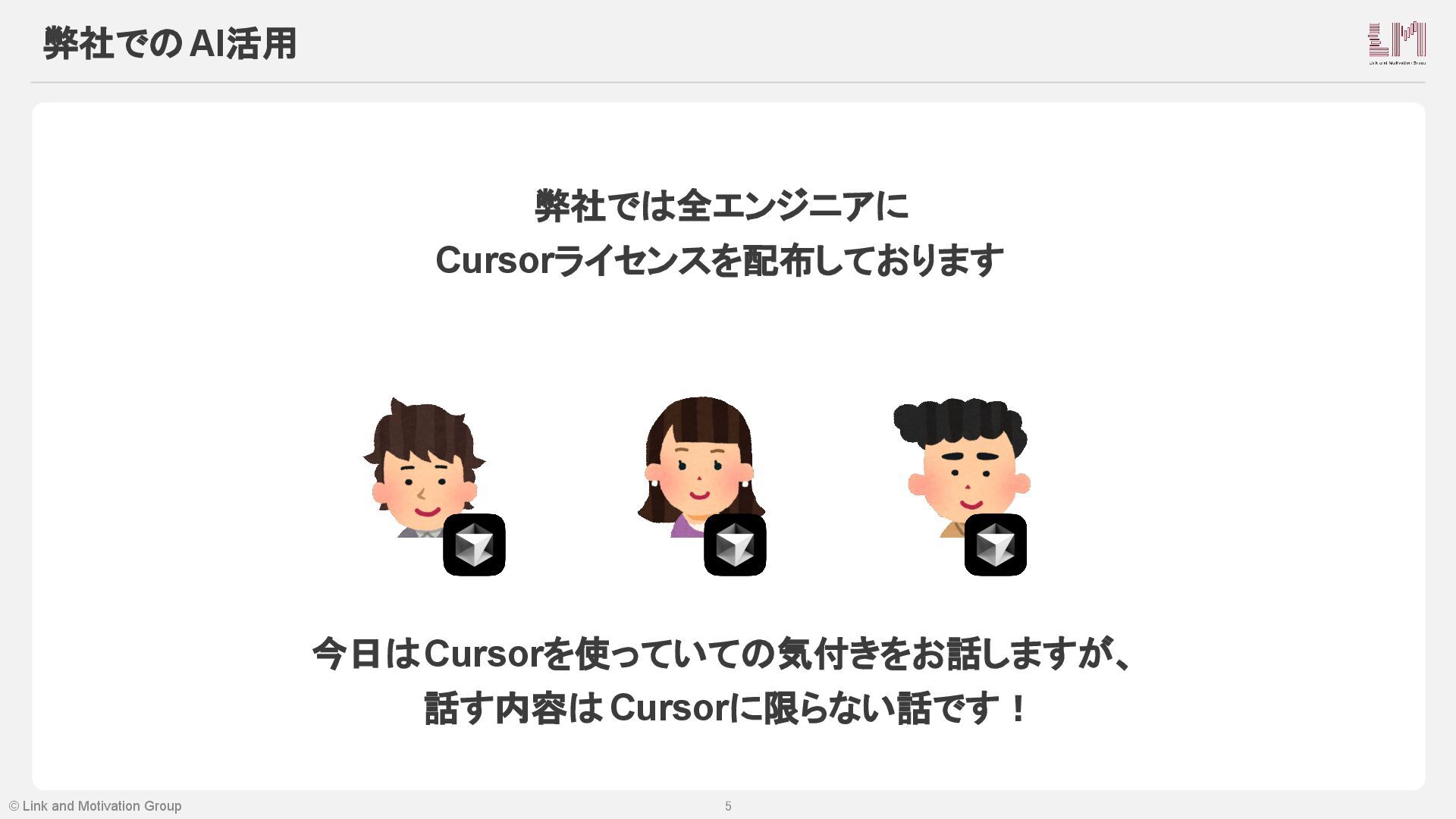1456x819 pixels.
Task: Select the brown spiky-haired man avatar
Action: pos(423,467)
